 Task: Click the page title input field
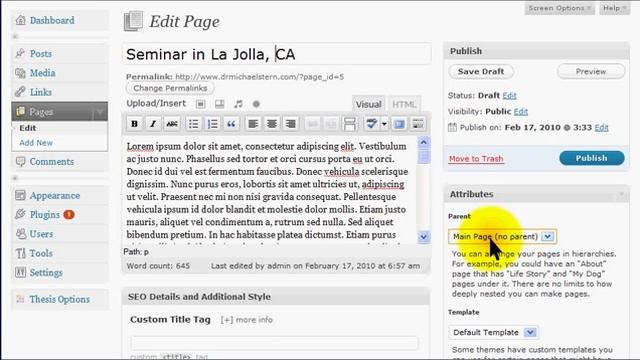click(x=277, y=54)
